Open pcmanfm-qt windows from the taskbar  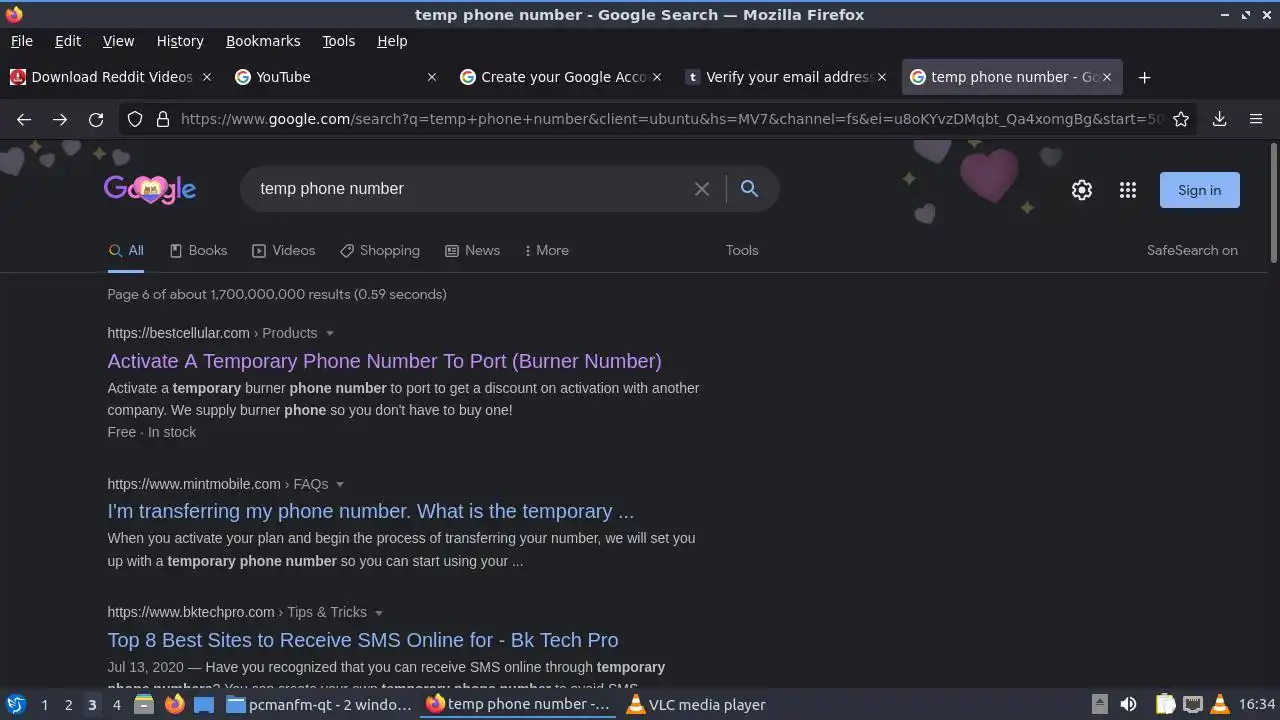pyautogui.click(x=320, y=704)
